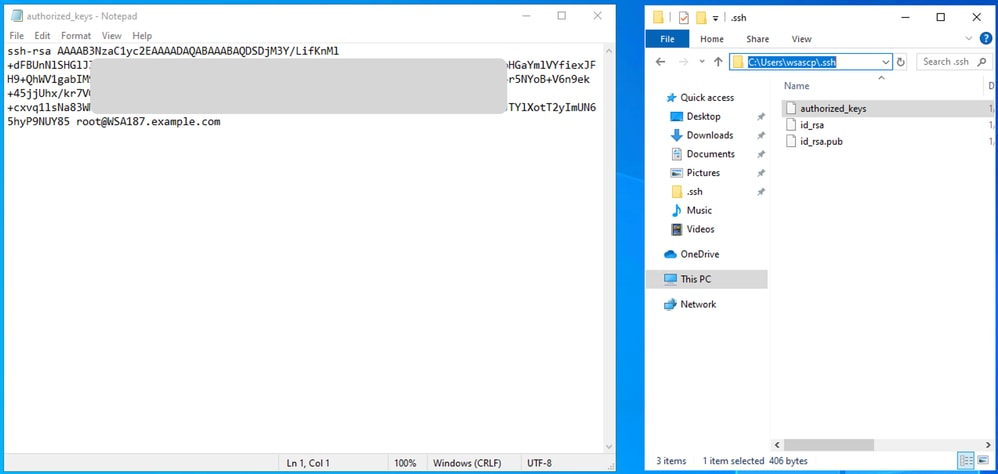Click the '3 items' status text
Viewport: 998px width, 474px height.
coord(670,461)
